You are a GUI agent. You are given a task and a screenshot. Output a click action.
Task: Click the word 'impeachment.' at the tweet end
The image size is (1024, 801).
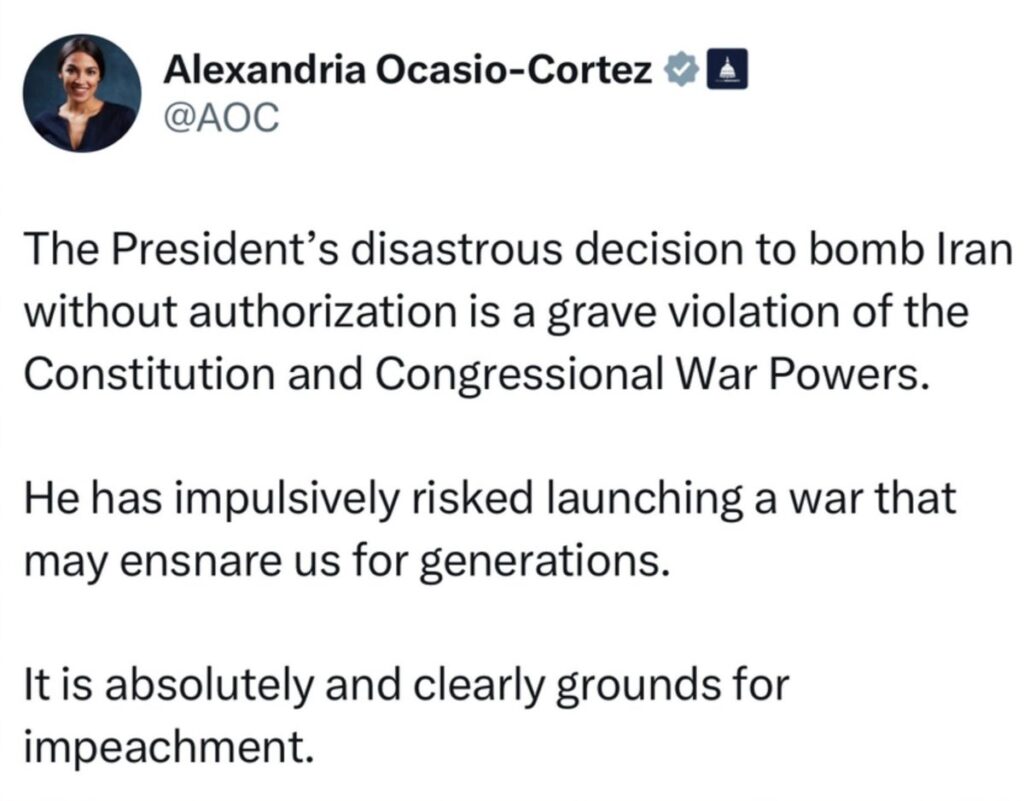169,747
